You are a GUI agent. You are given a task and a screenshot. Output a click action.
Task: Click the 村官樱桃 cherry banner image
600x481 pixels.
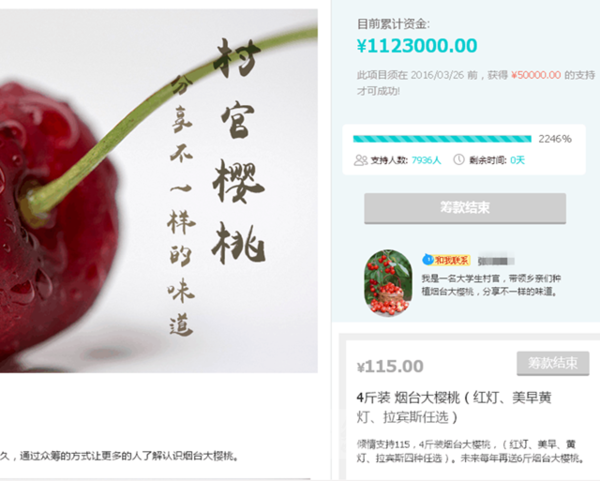click(159, 191)
